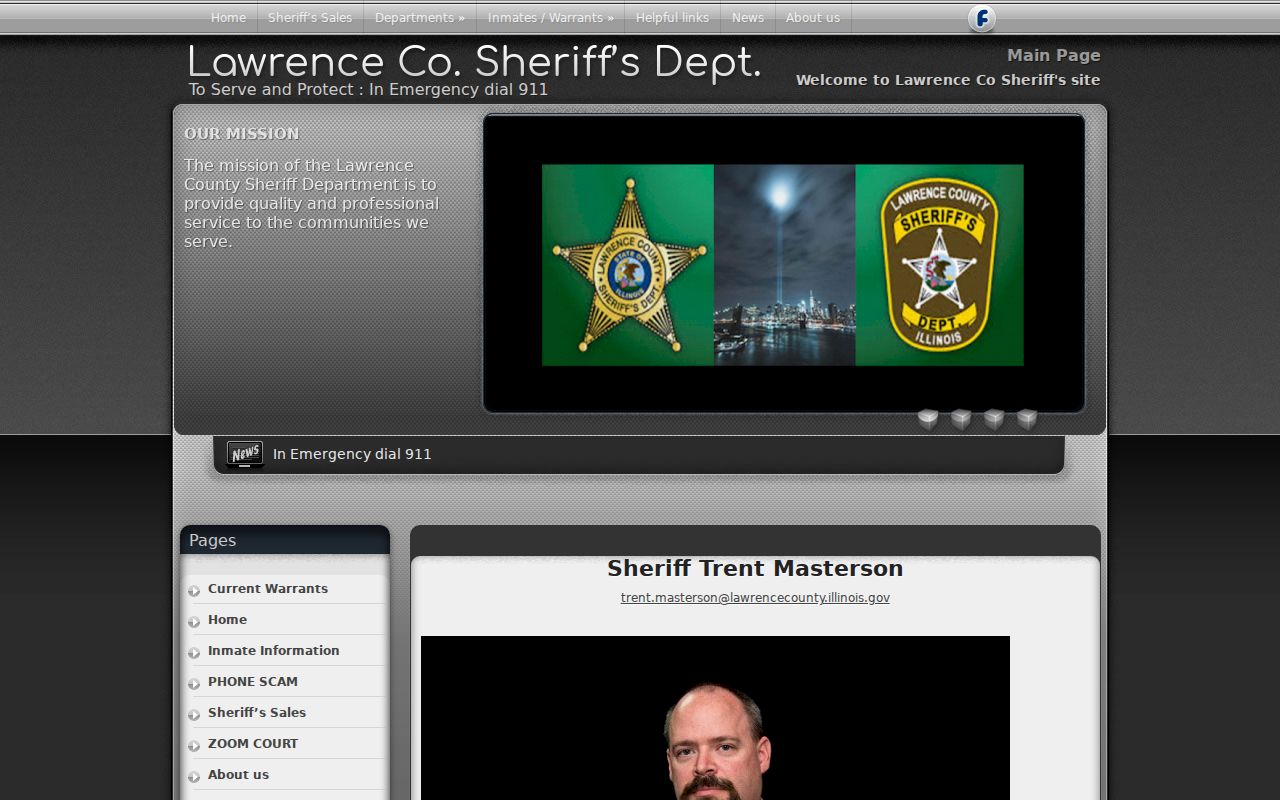Click the Lawrence Co. Sheriff's Dept. title

[474, 62]
